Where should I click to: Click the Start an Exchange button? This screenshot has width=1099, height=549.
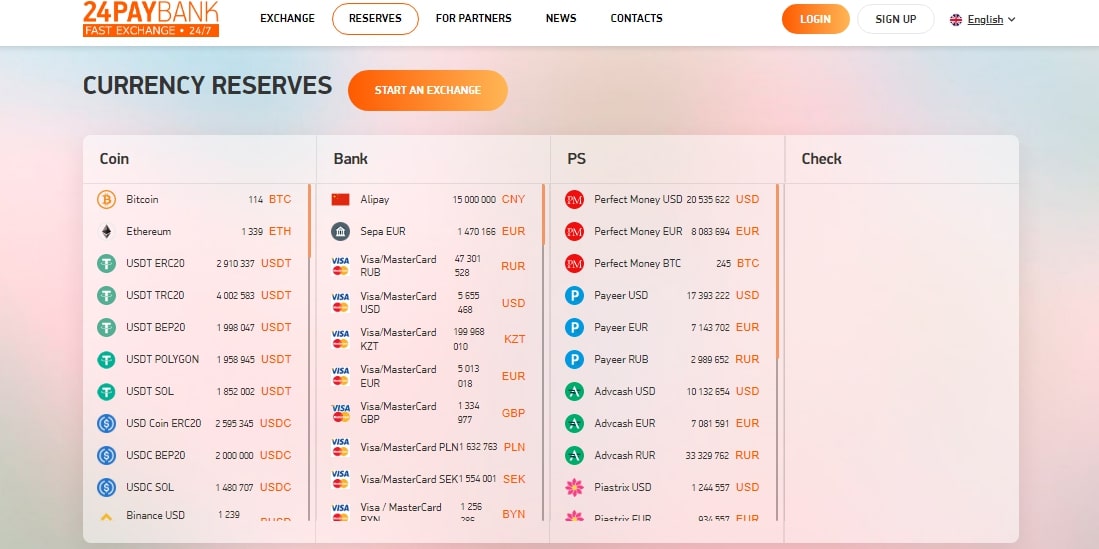[428, 90]
